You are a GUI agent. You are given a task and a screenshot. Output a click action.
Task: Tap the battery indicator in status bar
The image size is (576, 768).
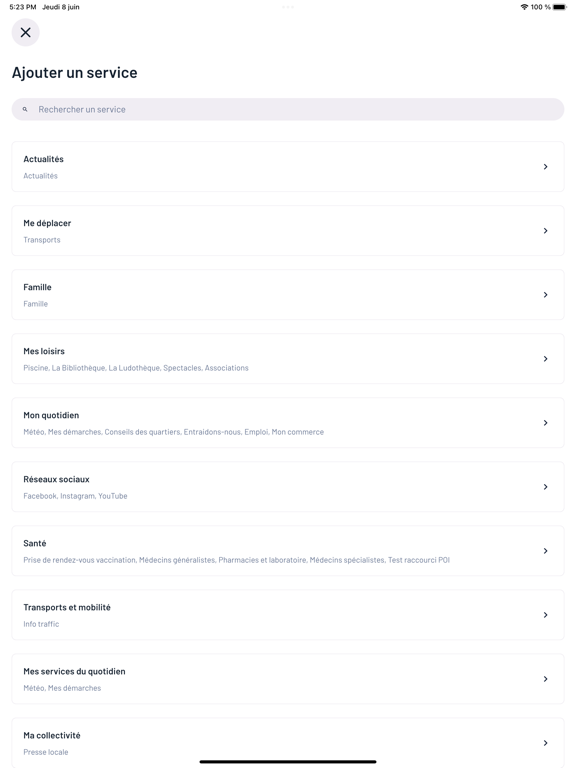(x=560, y=7)
